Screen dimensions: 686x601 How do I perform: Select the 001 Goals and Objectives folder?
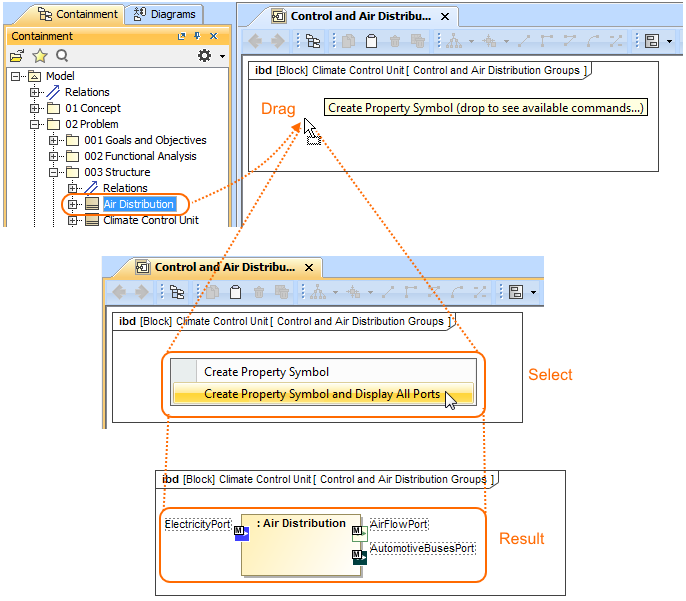[145, 140]
